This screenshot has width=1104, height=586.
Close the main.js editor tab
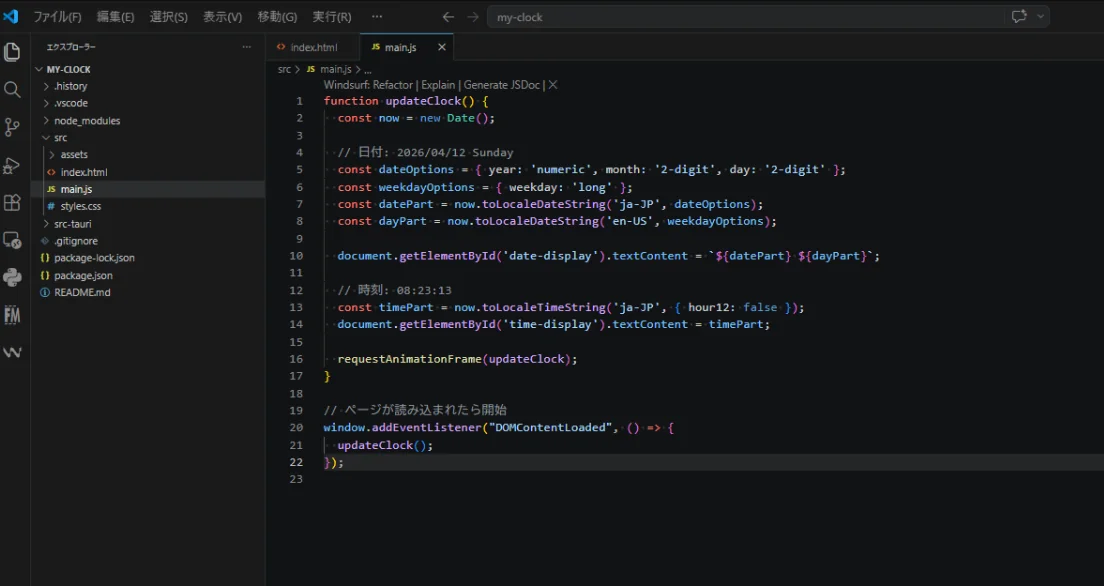point(441,47)
